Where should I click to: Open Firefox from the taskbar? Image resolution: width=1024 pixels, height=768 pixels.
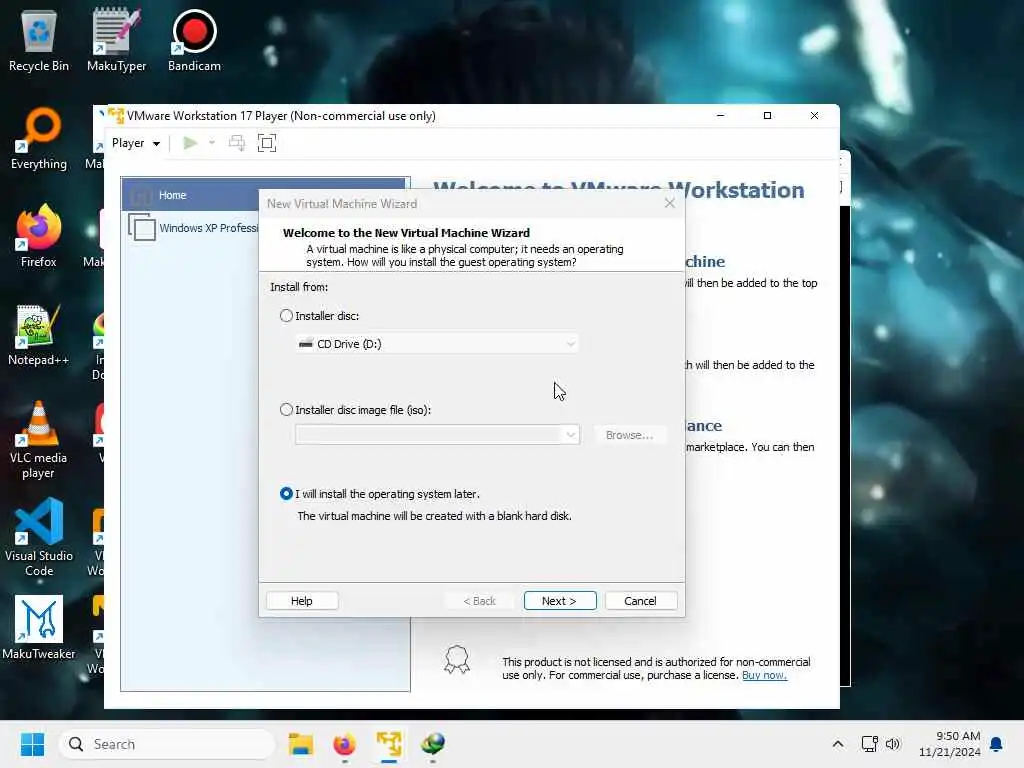(344, 744)
